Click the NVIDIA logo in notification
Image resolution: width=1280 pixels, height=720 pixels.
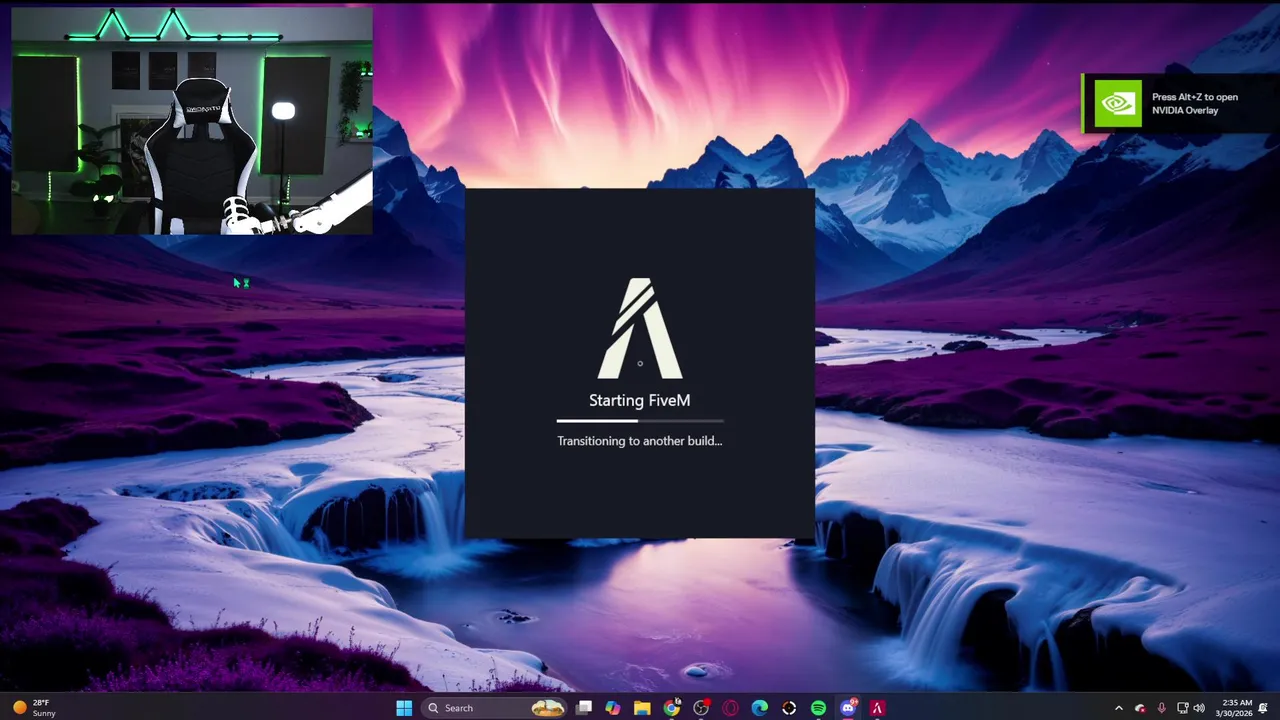tap(1118, 104)
